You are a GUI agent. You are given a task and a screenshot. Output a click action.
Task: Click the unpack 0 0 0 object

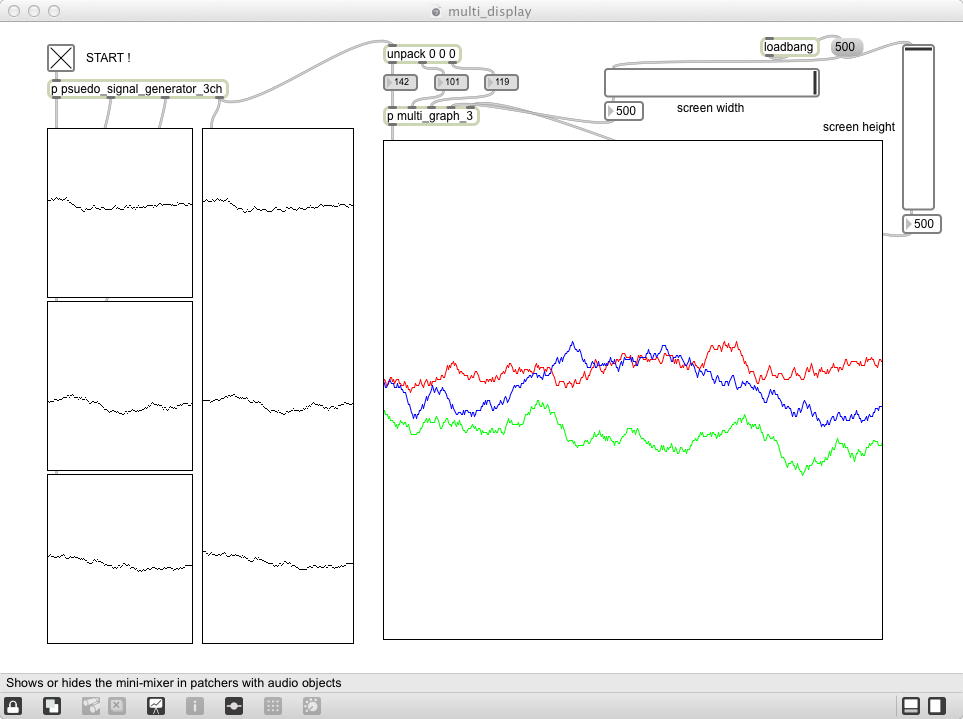421,54
